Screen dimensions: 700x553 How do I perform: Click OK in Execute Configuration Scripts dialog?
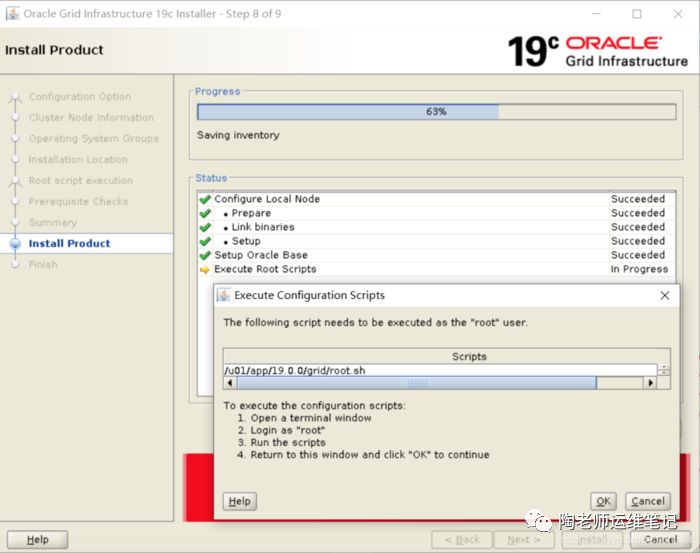point(603,501)
